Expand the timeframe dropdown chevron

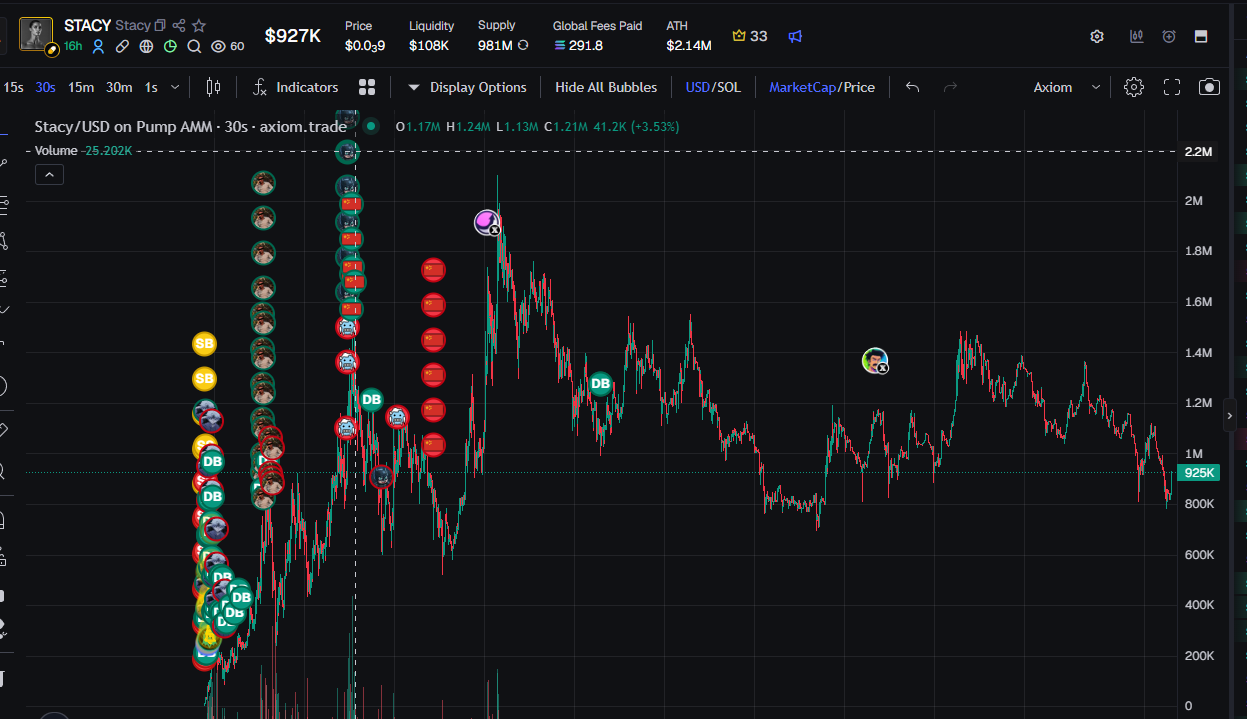pyautogui.click(x=175, y=87)
